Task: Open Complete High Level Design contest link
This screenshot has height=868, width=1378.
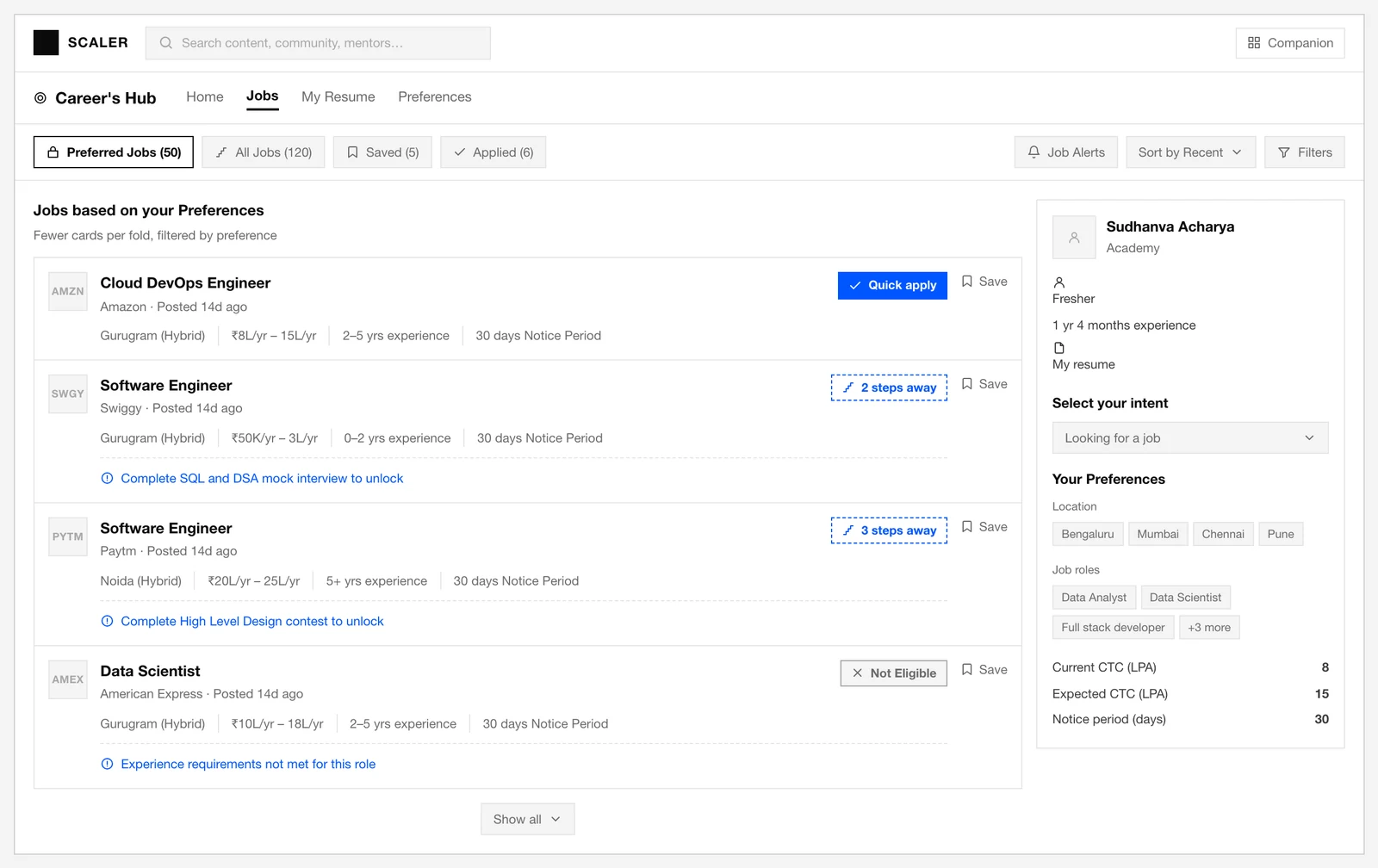Action: click(252, 622)
